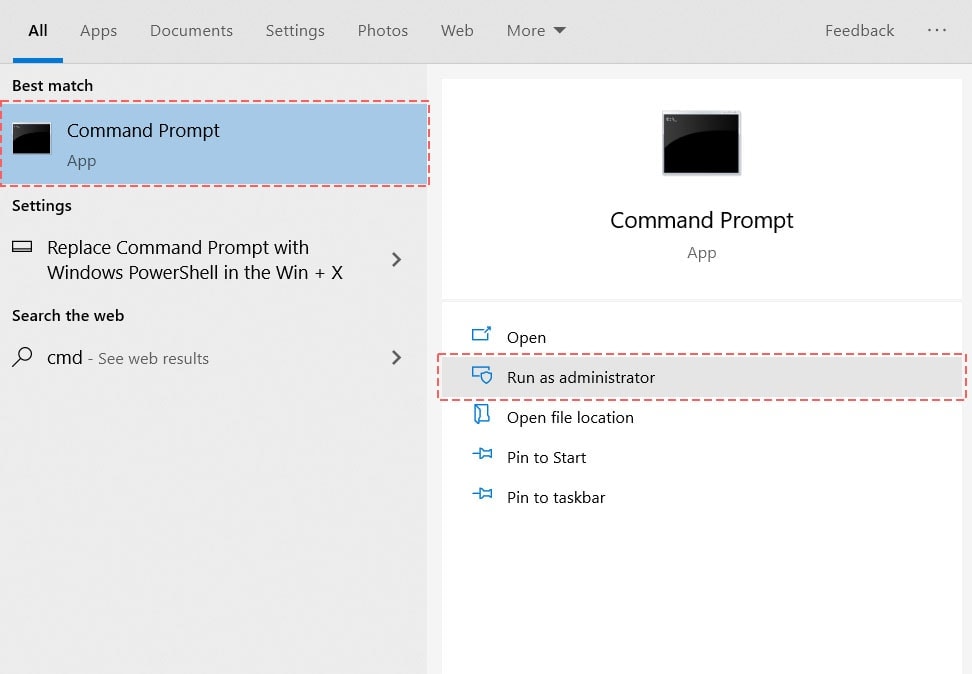The height and width of the screenshot is (674, 972).
Task: Click the Open action icon
Action: 481,337
